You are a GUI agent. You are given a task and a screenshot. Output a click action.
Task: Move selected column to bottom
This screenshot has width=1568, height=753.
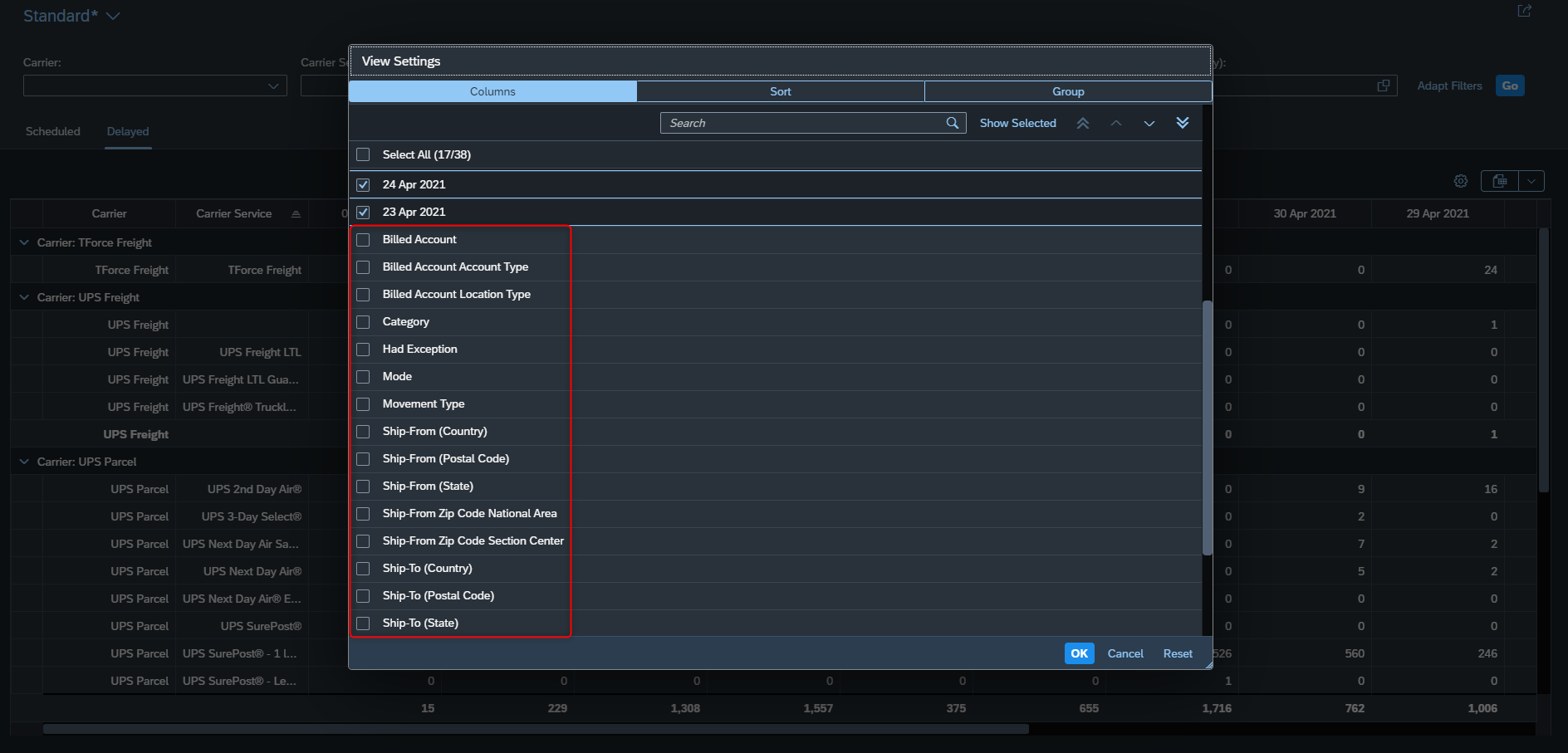tap(1183, 123)
